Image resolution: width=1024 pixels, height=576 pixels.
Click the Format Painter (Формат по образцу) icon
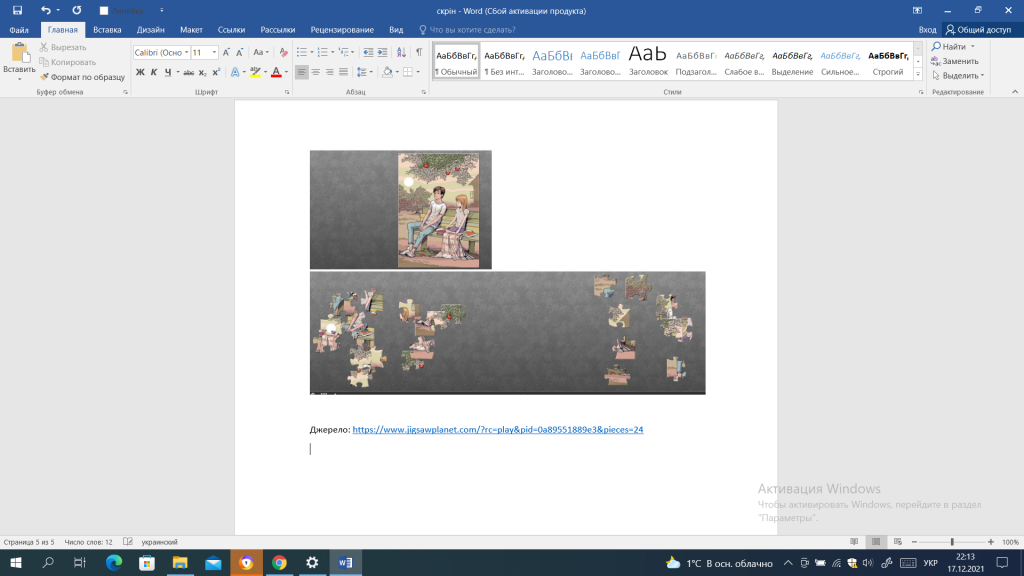pyautogui.click(x=44, y=76)
